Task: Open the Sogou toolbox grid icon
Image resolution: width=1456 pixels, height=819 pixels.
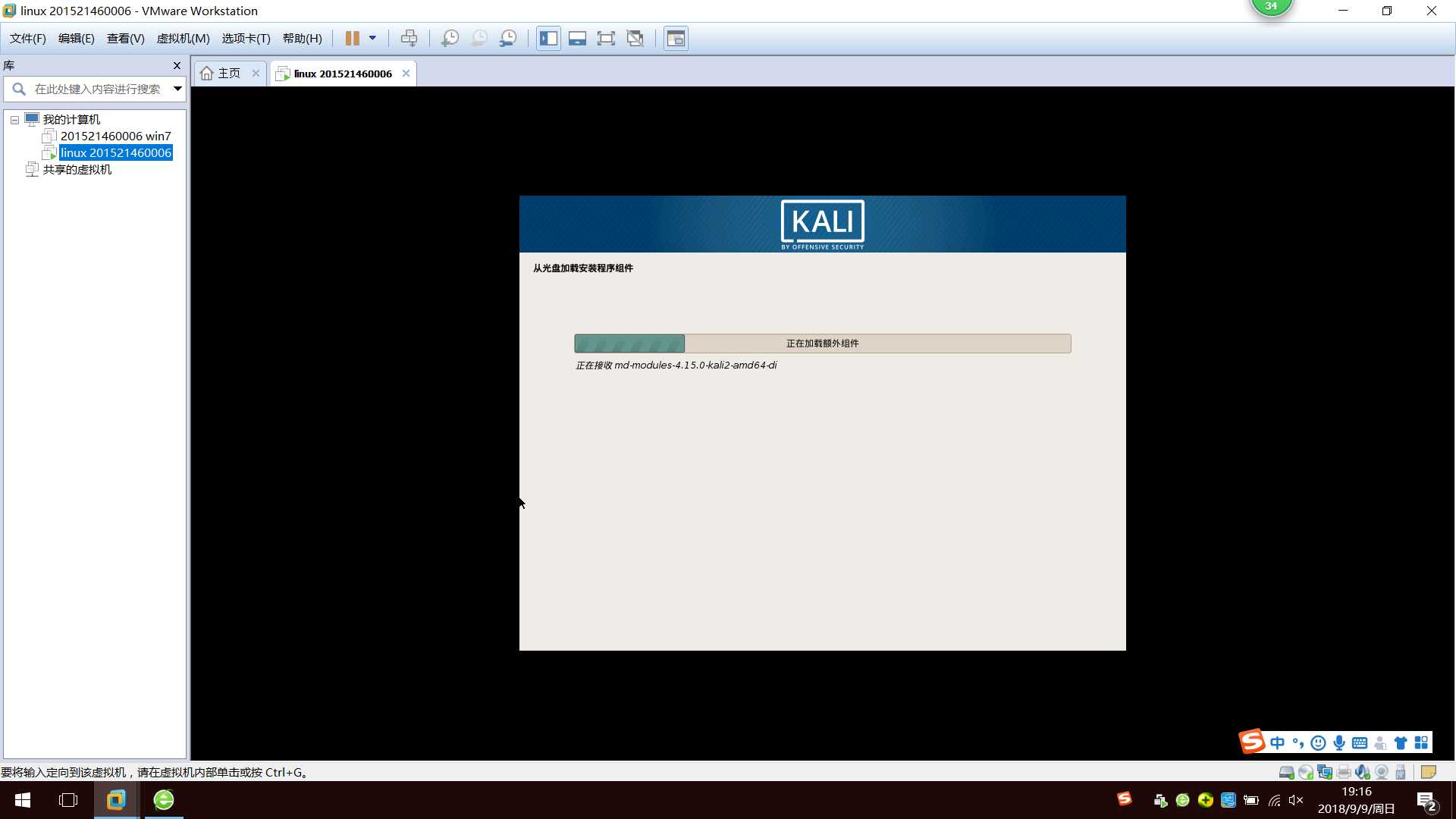Action: point(1421,743)
